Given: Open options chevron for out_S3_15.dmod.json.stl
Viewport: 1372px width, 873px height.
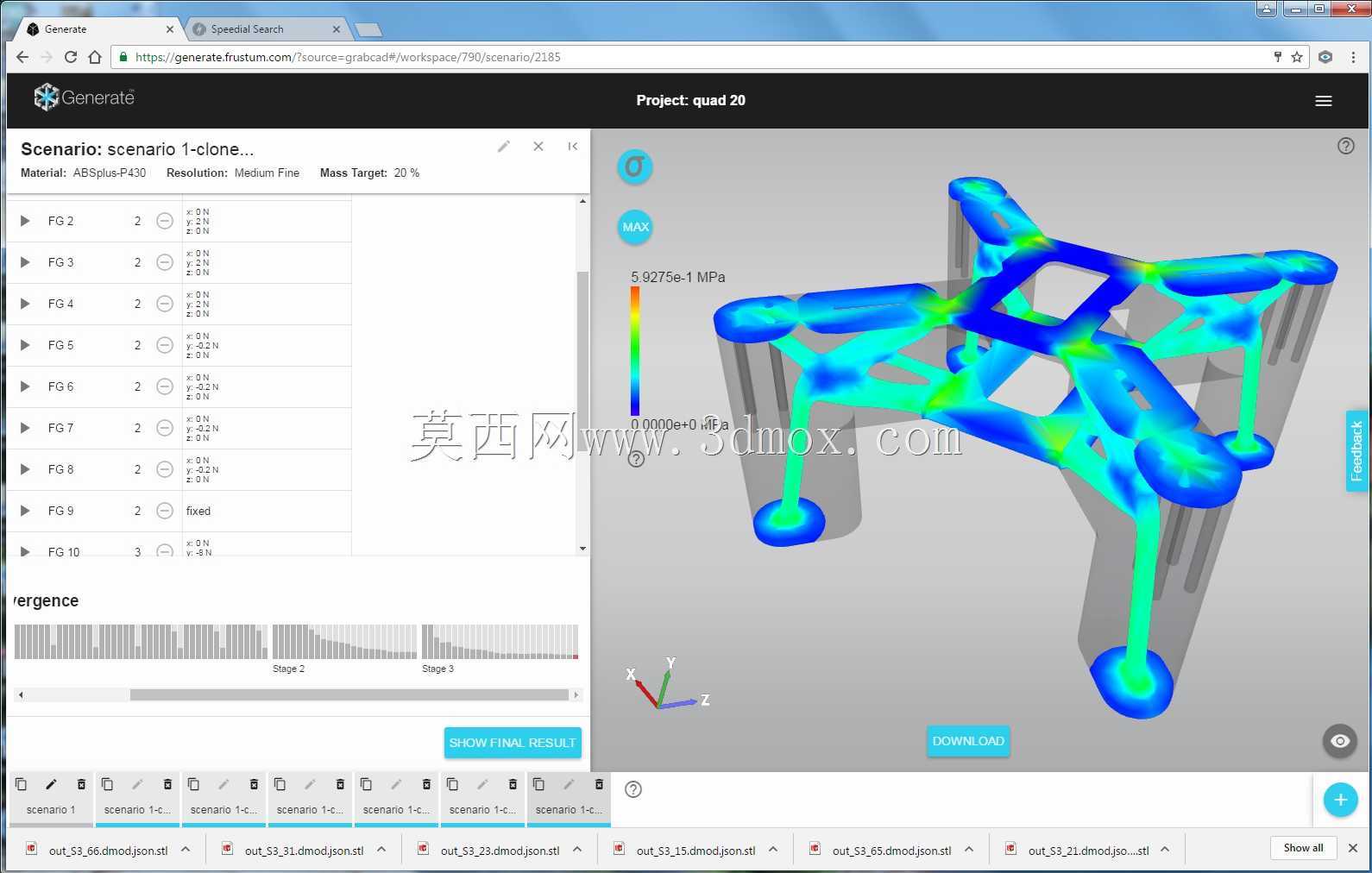Looking at the screenshot, I should pyautogui.click(x=773, y=850).
